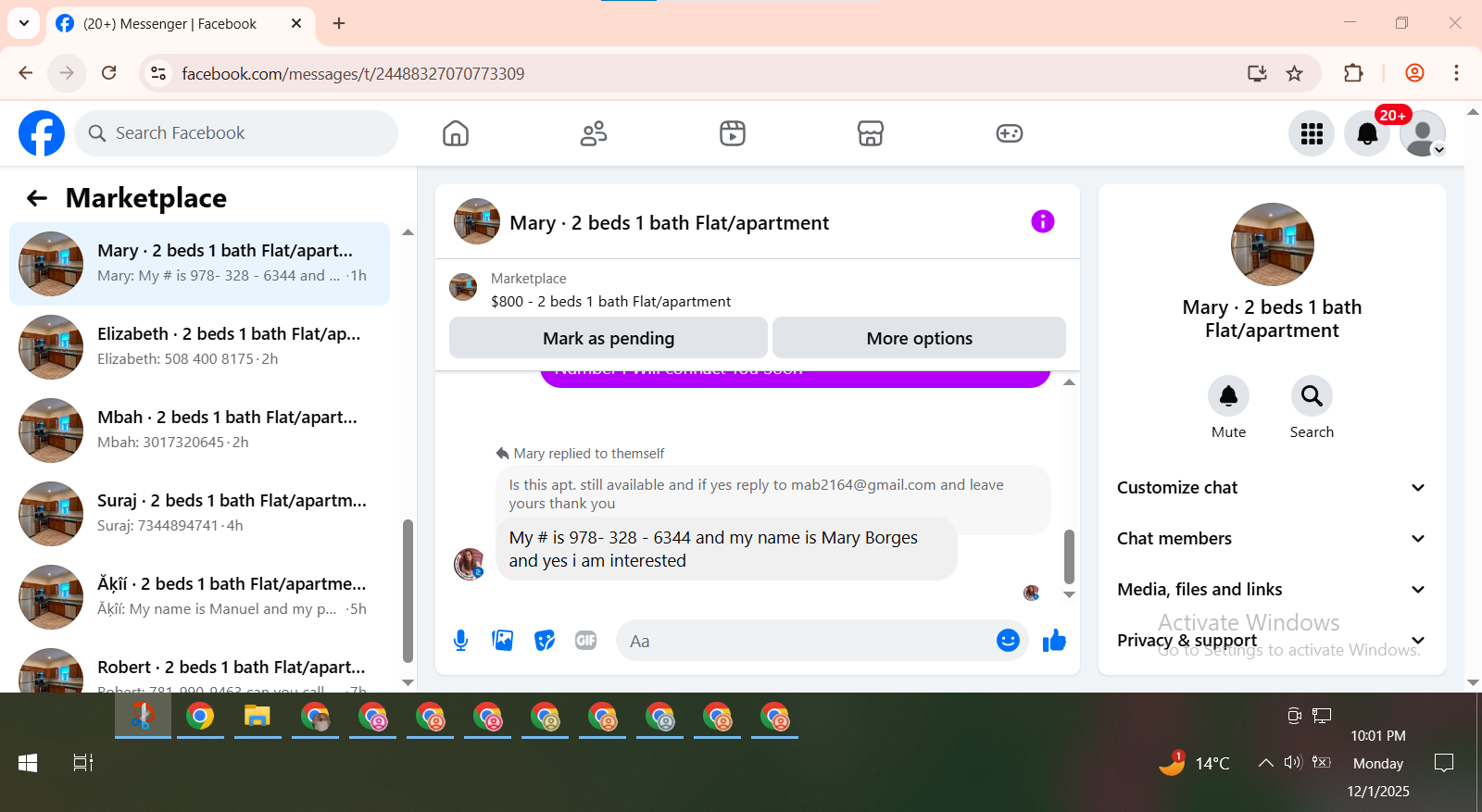The height and width of the screenshot is (812, 1482).
Task: Open the Video (Watch) icon
Action: [733, 133]
